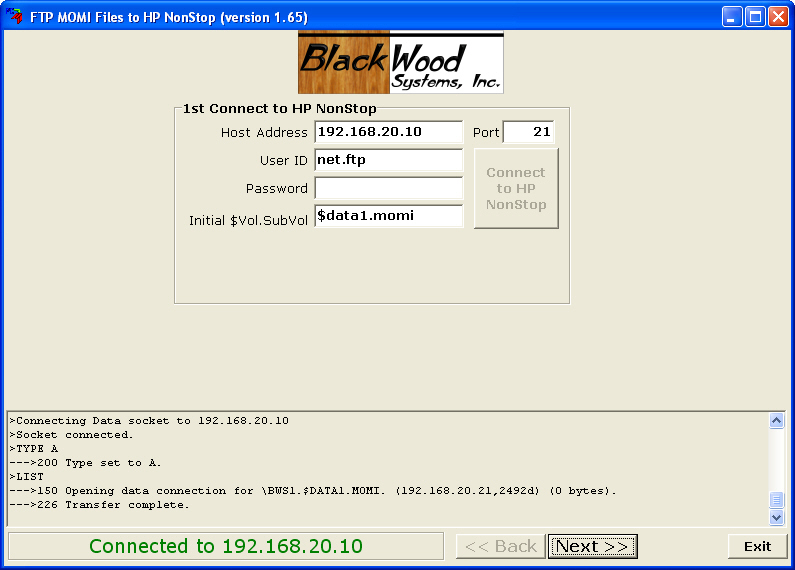
Task: Click the 'Connected to 192.168.20.10' status text
Action: (x=226, y=546)
